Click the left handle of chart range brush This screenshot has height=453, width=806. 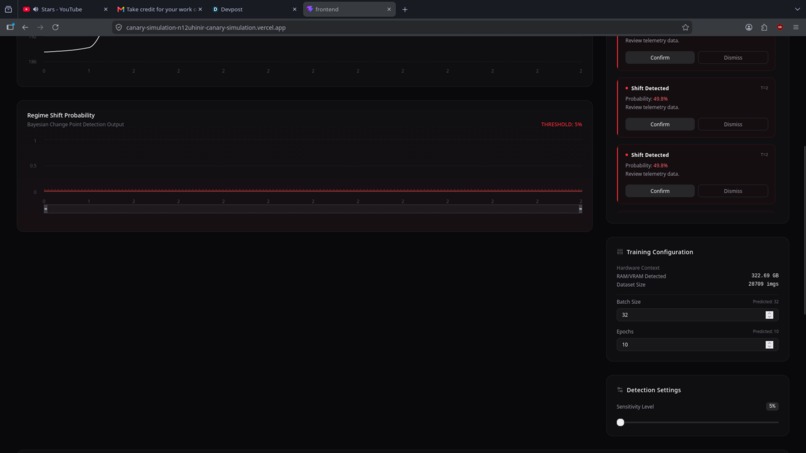(46, 209)
